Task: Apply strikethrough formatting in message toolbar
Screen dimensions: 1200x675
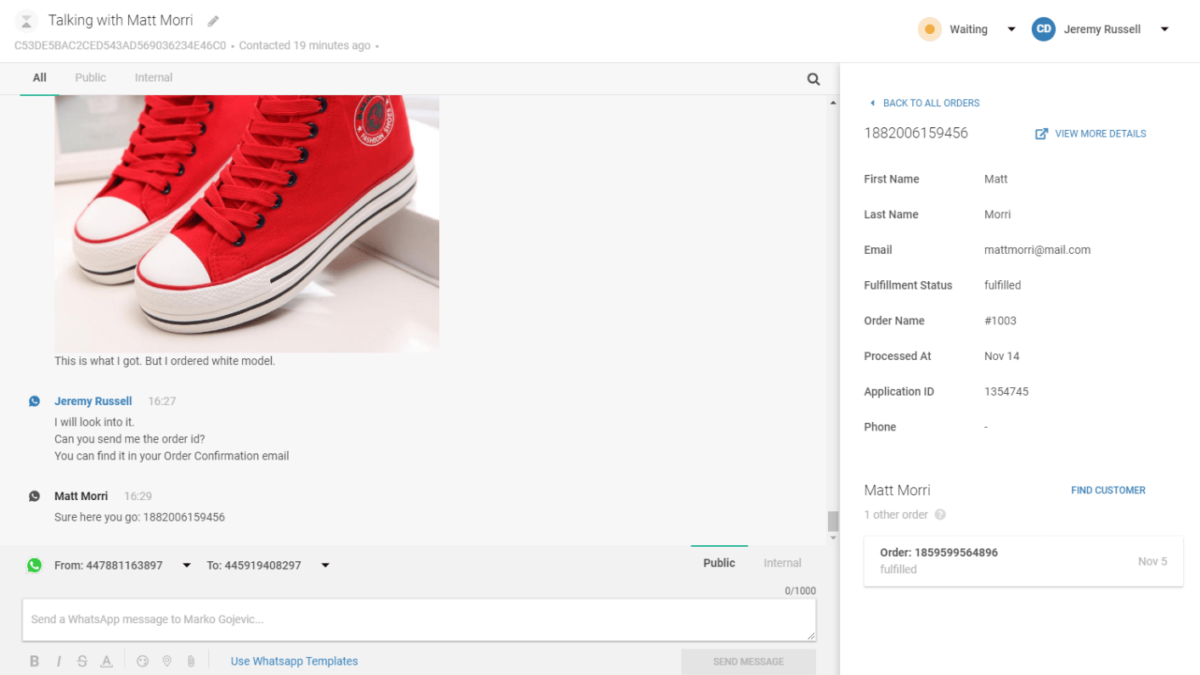Action: tap(82, 661)
